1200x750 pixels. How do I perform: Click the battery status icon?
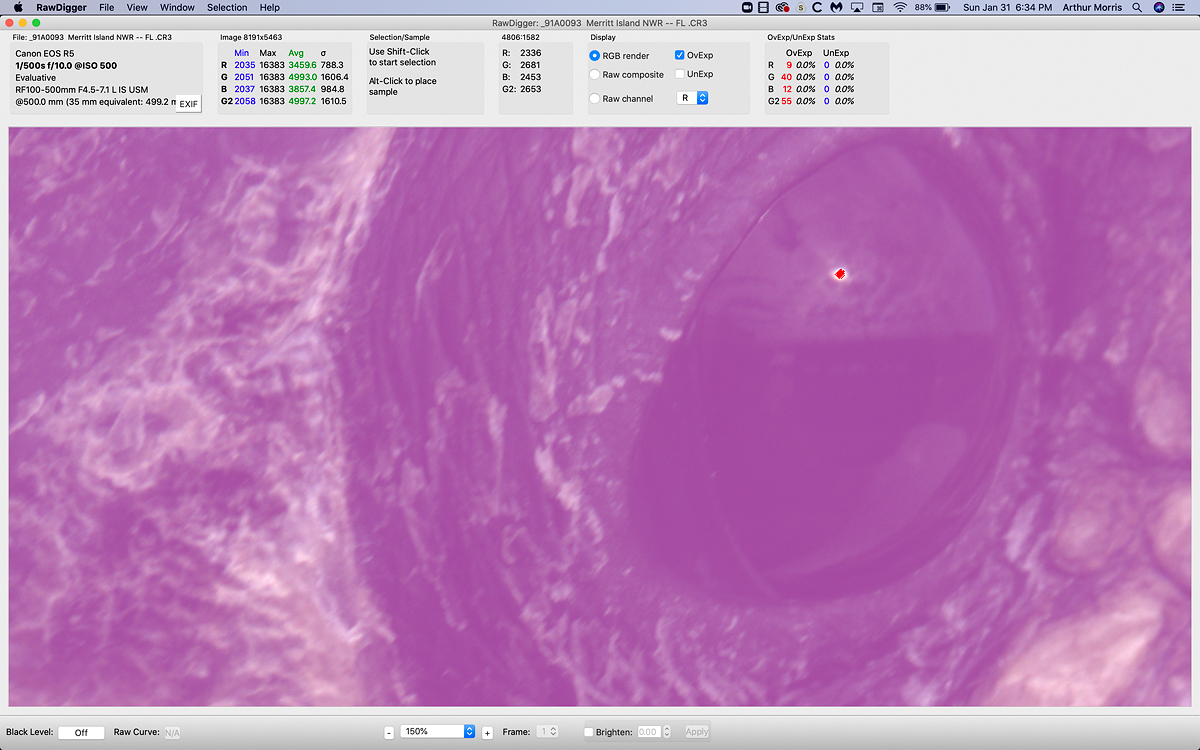[x=943, y=7]
